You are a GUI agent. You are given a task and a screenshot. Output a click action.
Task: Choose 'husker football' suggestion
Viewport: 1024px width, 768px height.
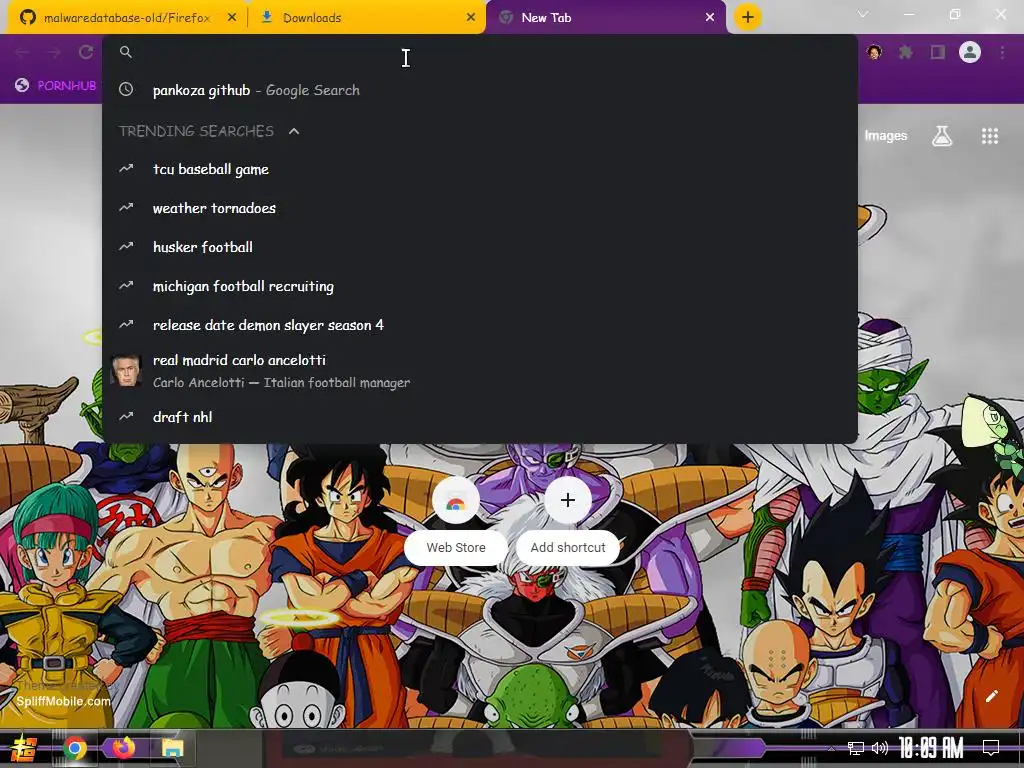coord(479,247)
